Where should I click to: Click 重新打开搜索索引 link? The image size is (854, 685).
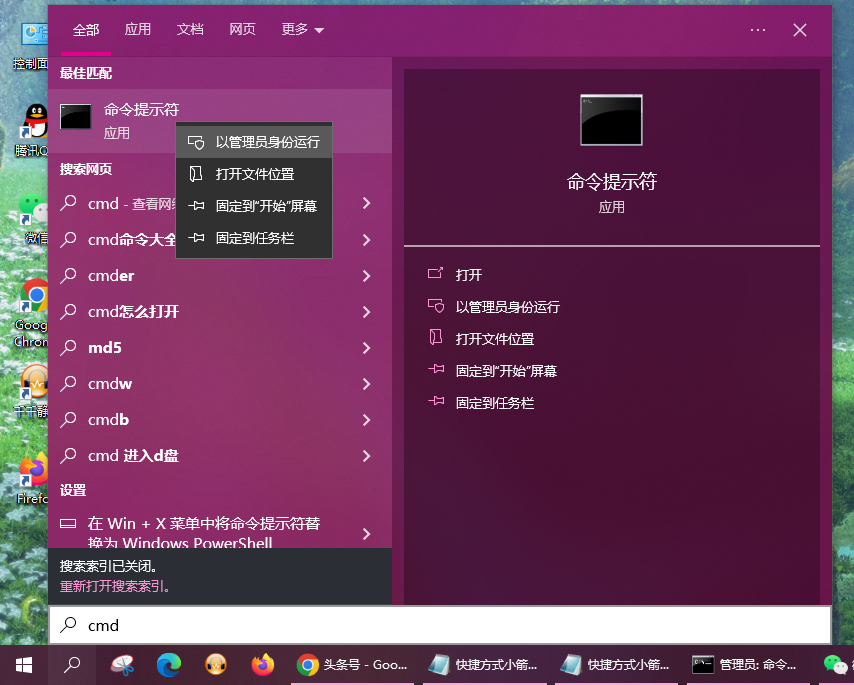115,586
